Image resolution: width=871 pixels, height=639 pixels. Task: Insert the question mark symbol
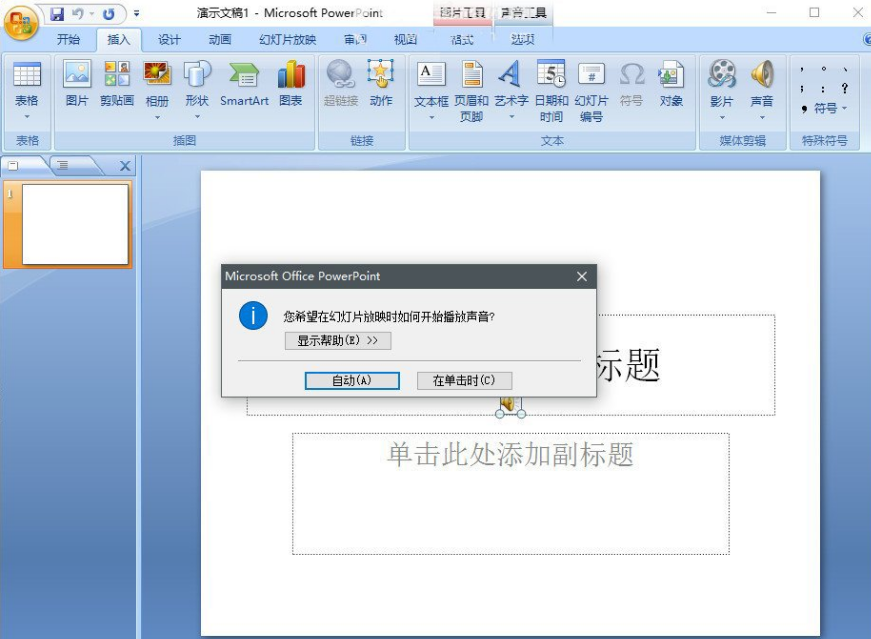click(844, 88)
